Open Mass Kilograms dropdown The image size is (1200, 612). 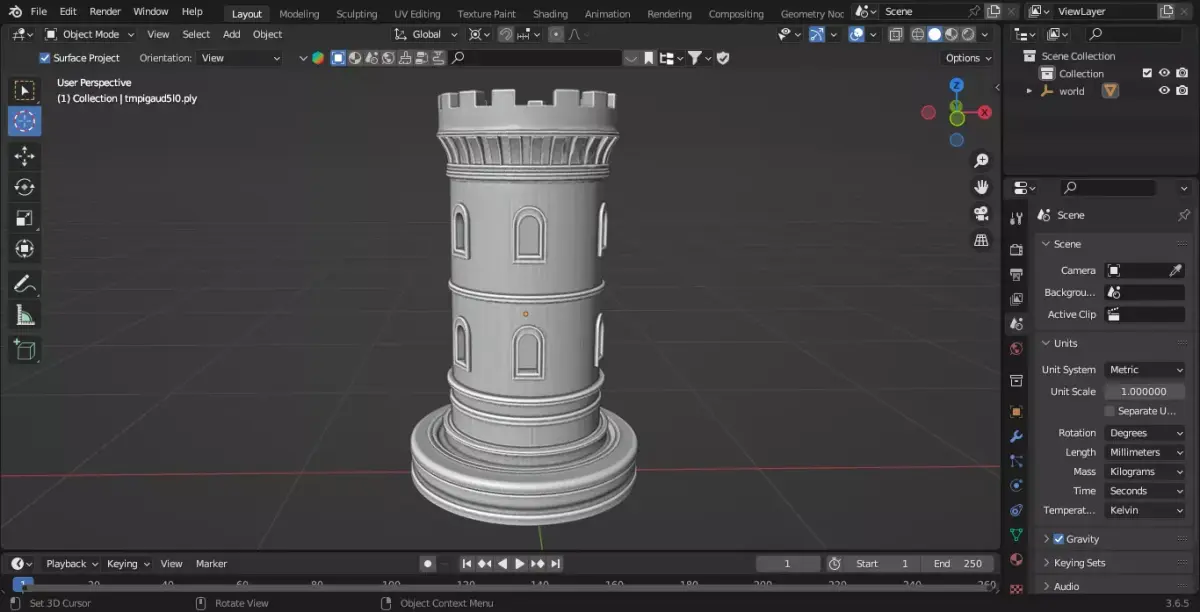(1145, 471)
